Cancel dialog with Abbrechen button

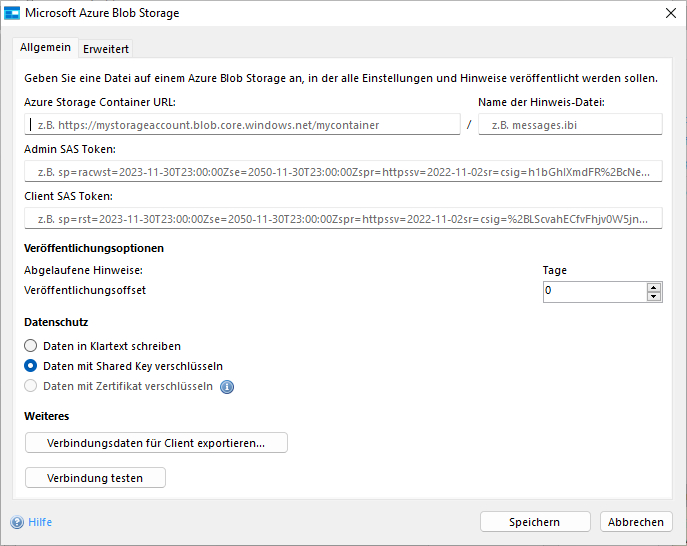pos(636,522)
